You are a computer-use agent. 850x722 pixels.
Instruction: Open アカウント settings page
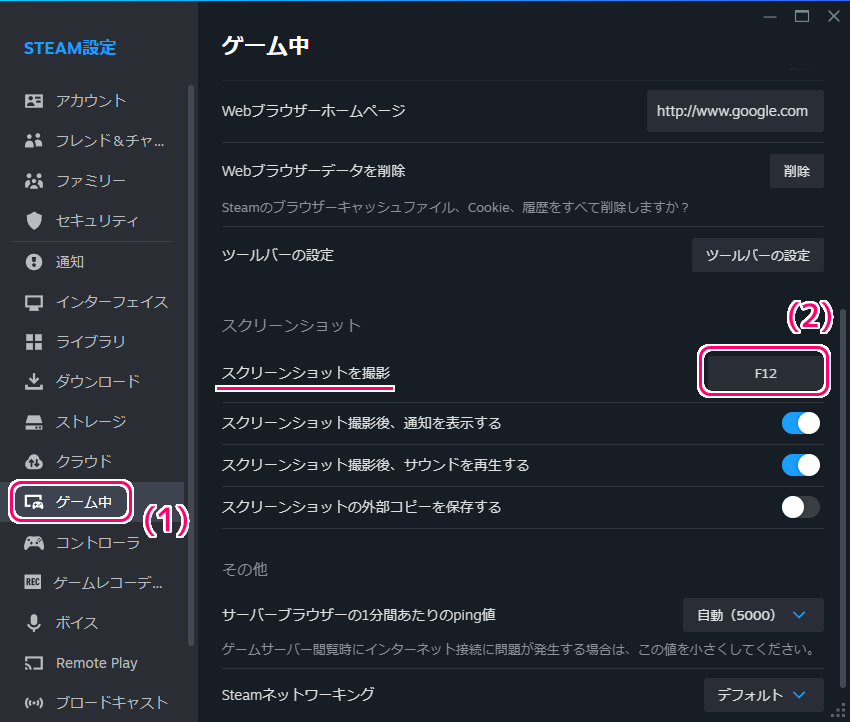coord(91,101)
